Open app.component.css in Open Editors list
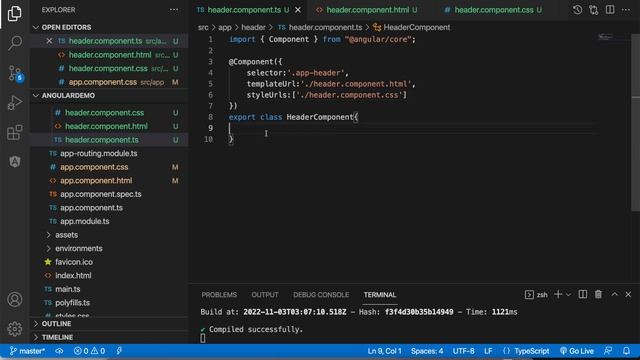The height and width of the screenshot is (360, 640). pyautogui.click(x=109, y=82)
